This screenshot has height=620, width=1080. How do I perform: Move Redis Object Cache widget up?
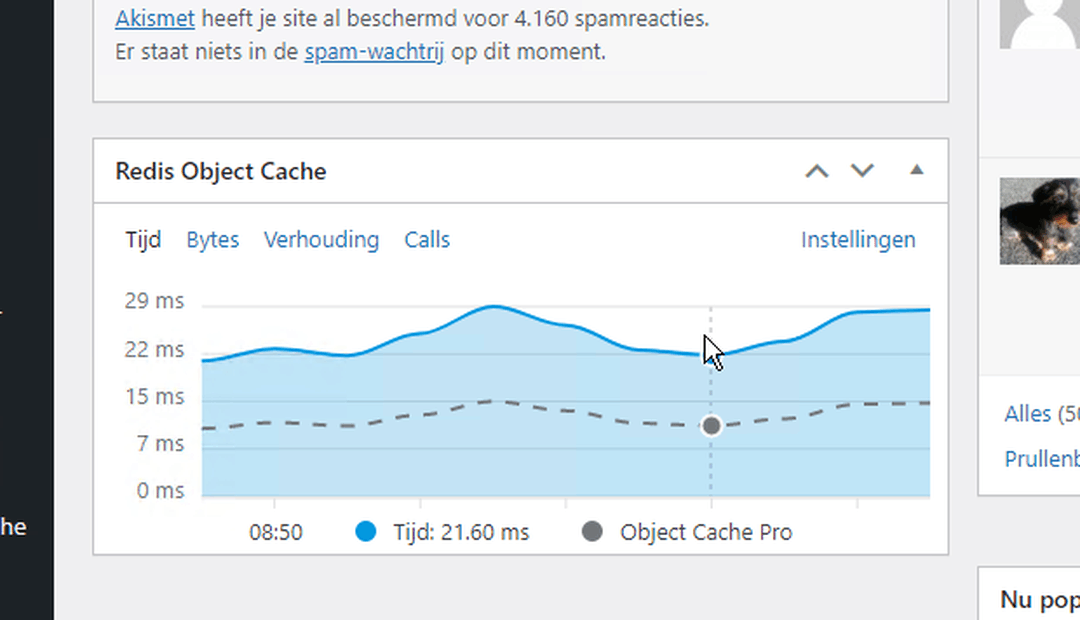[x=817, y=171]
